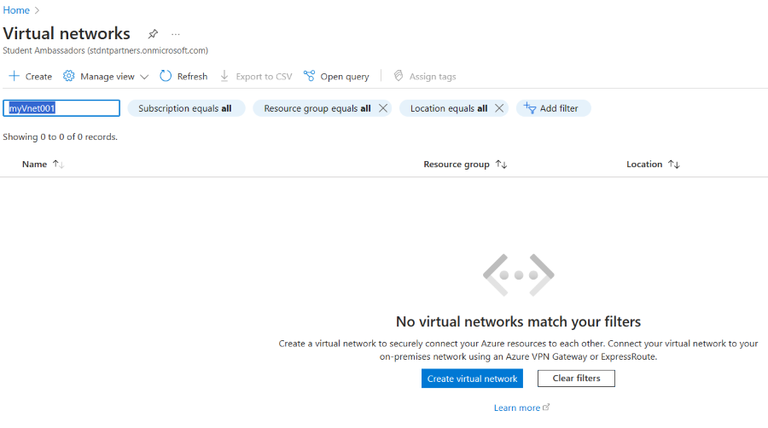Click the plus icon beside Create
Image resolution: width=768 pixels, height=428 pixels.
coord(14,76)
